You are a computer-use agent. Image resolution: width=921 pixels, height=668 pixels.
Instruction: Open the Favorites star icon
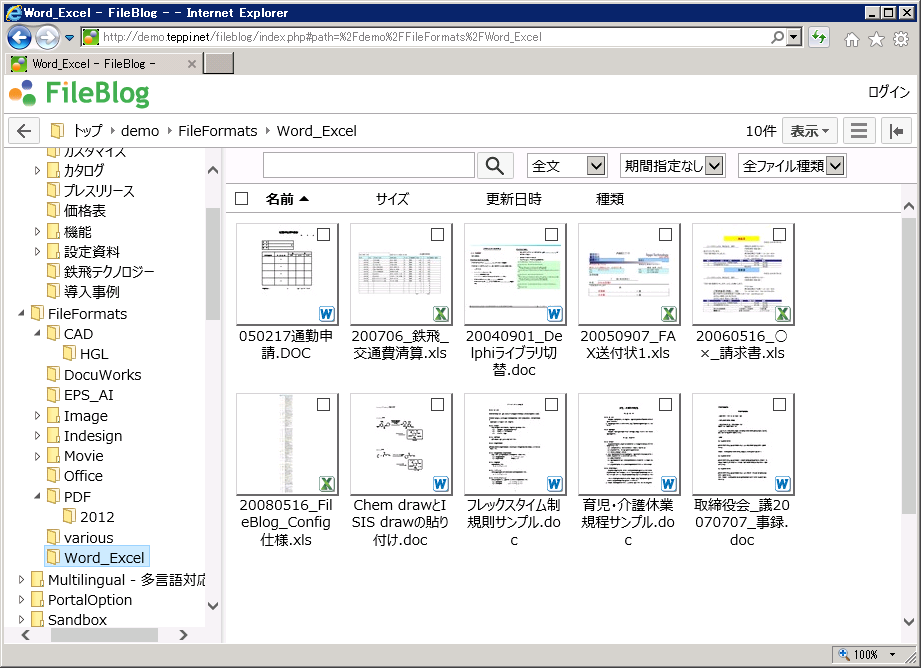pos(876,39)
